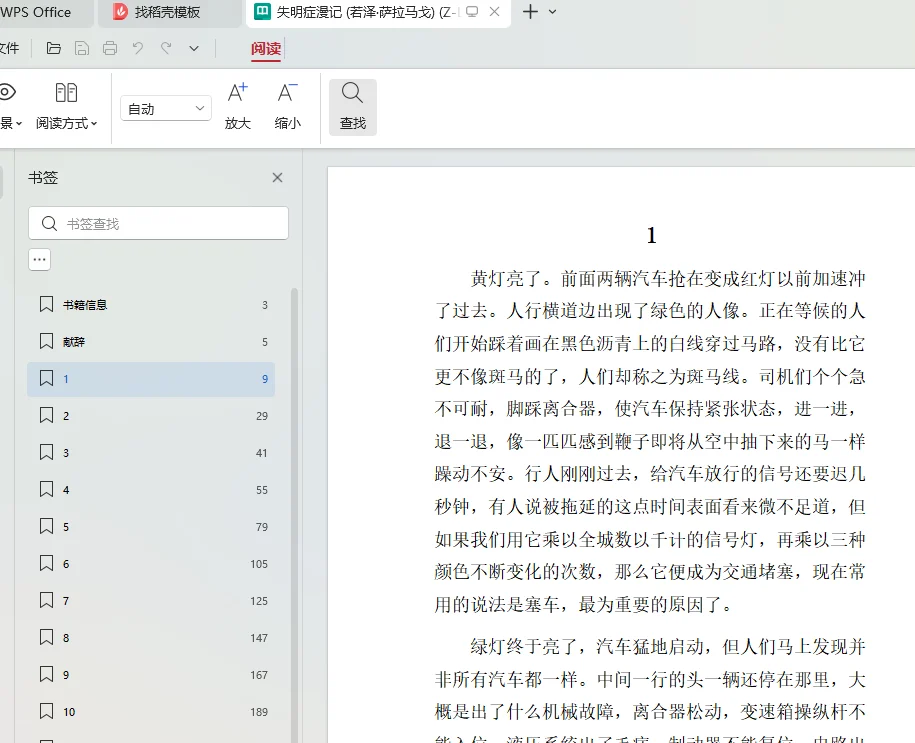This screenshot has height=743, width=915.
Task: Click the paragraph starting with 绿灯终于亮了
Action: [650, 689]
